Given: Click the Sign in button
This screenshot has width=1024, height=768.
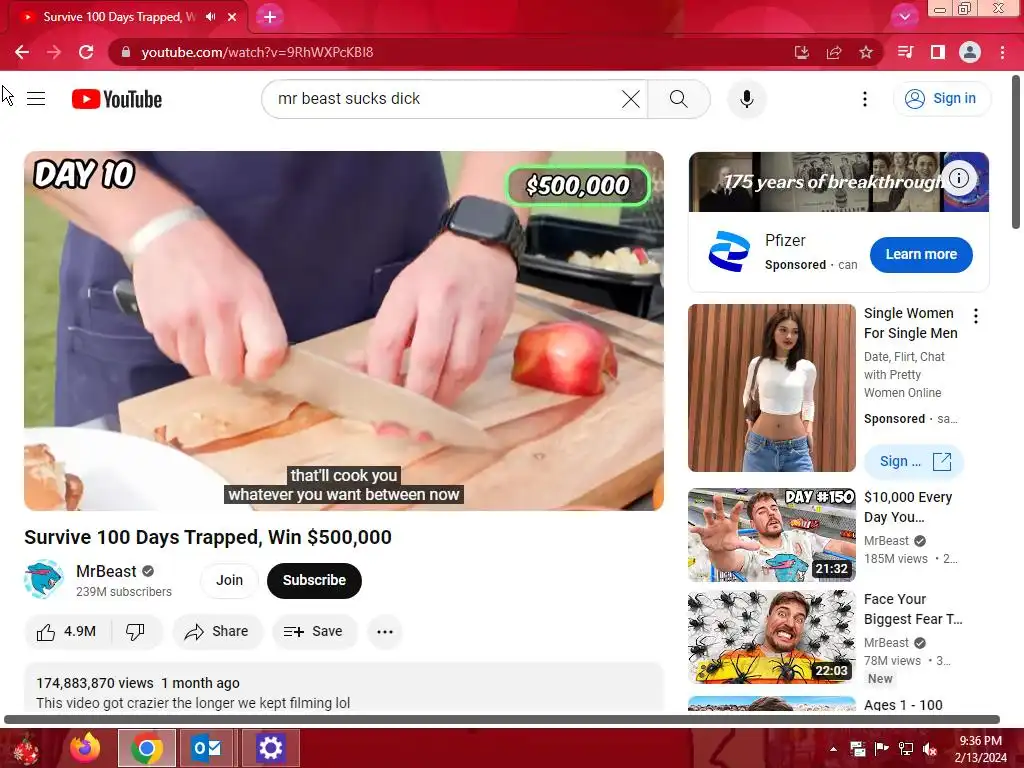Looking at the screenshot, I should pyautogui.click(x=941, y=99).
